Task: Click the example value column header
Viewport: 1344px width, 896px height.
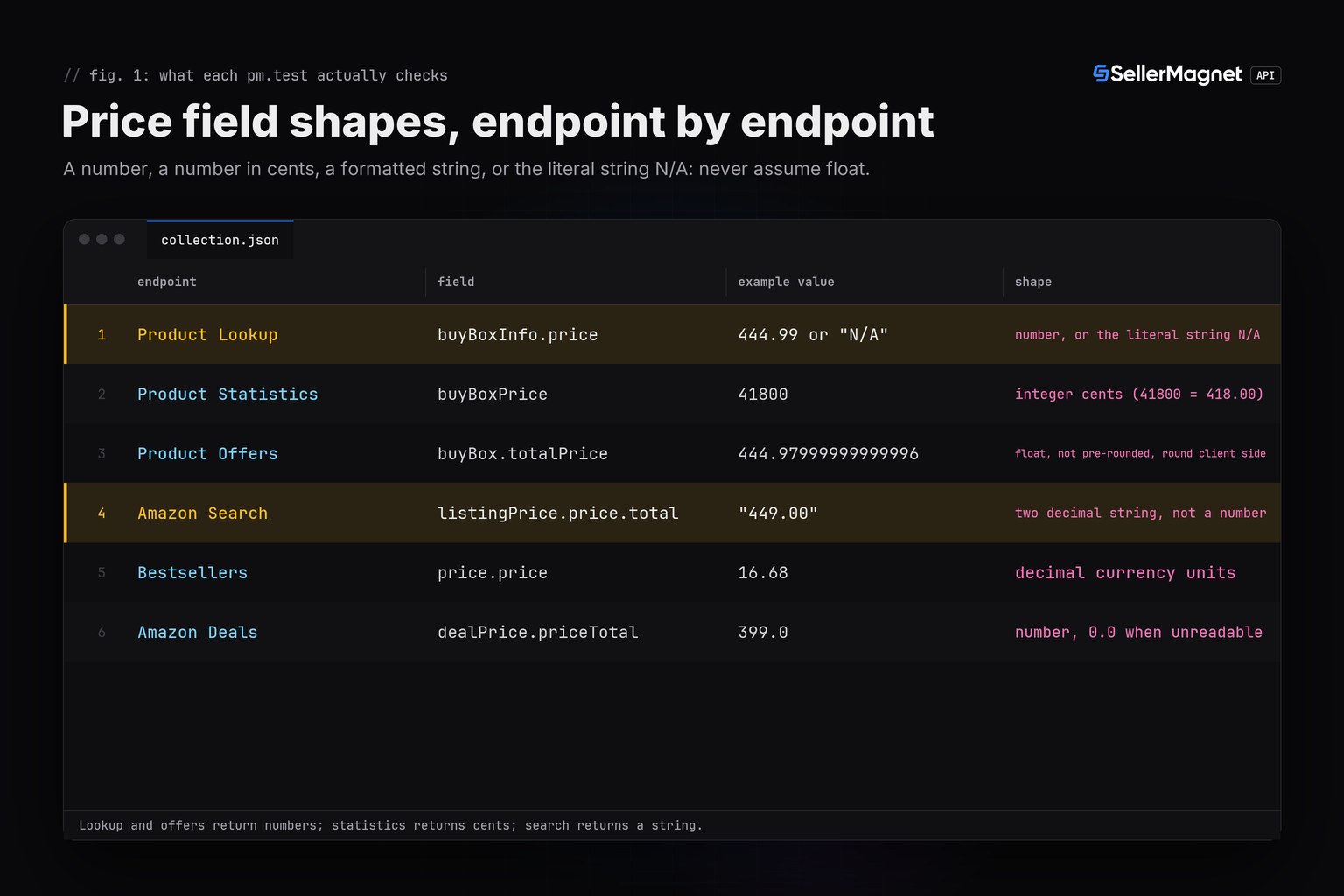Action: click(x=786, y=282)
